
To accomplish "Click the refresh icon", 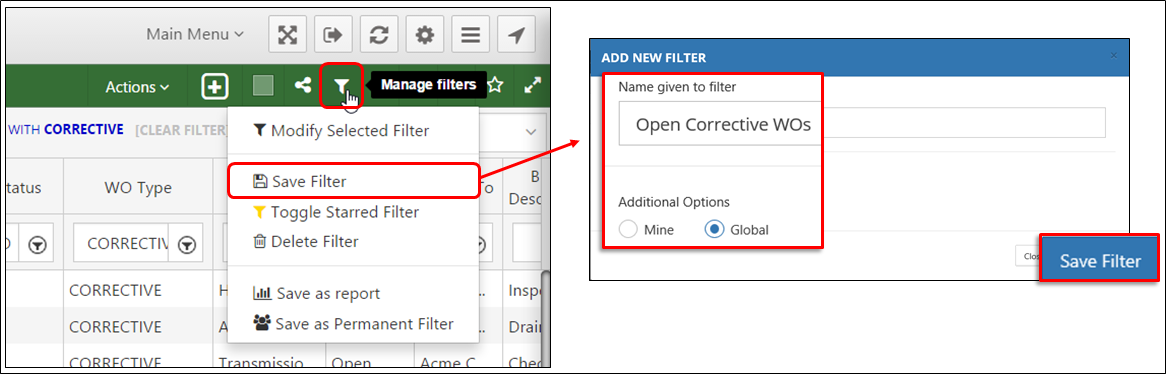I will (379, 34).
